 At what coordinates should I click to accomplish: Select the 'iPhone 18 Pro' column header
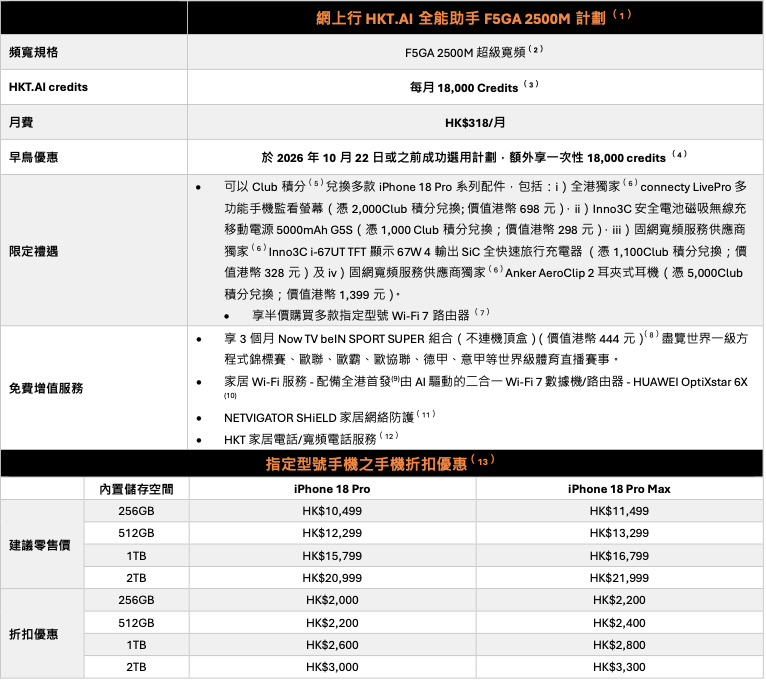pyautogui.click(x=332, y=489)
